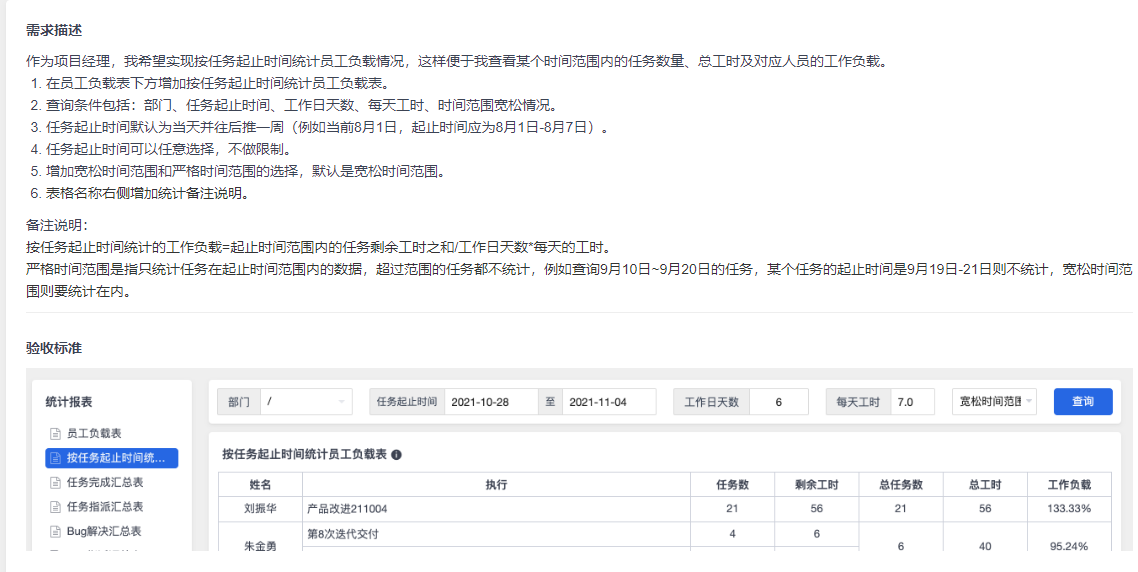This screenshot has height=572, width=1138.
Task: Click the 按任务起止时间统计员工负载表 table title
Action: [x=304, y=454]
